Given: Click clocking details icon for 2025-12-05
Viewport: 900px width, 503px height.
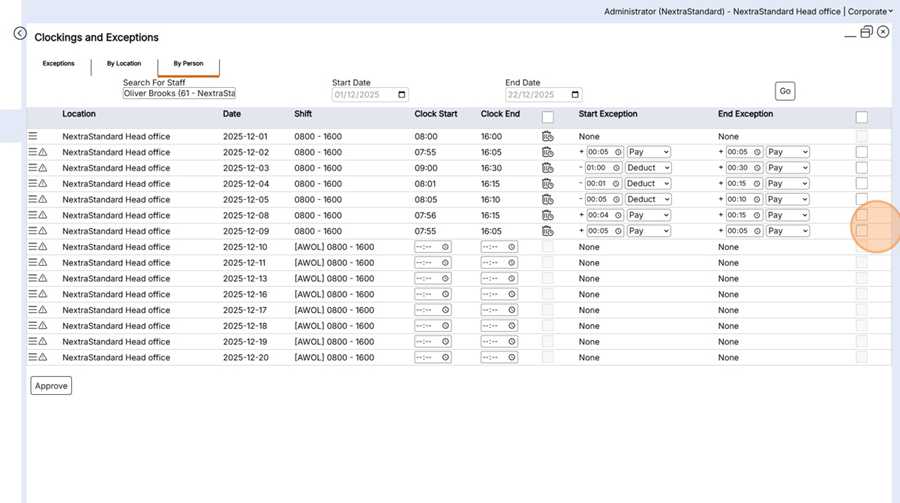Looking at the screenshot, I should (547, 199).
